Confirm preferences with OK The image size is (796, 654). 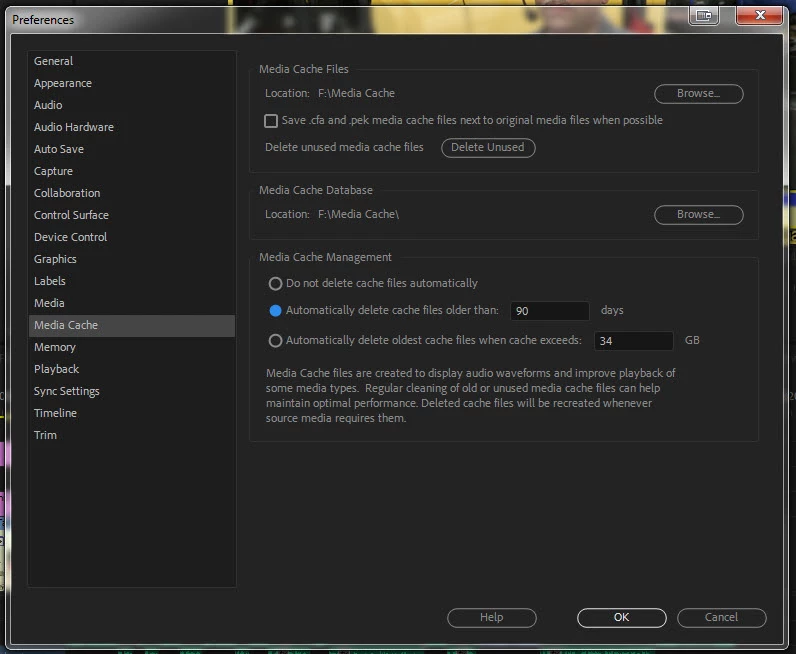(x=621, y=618)
